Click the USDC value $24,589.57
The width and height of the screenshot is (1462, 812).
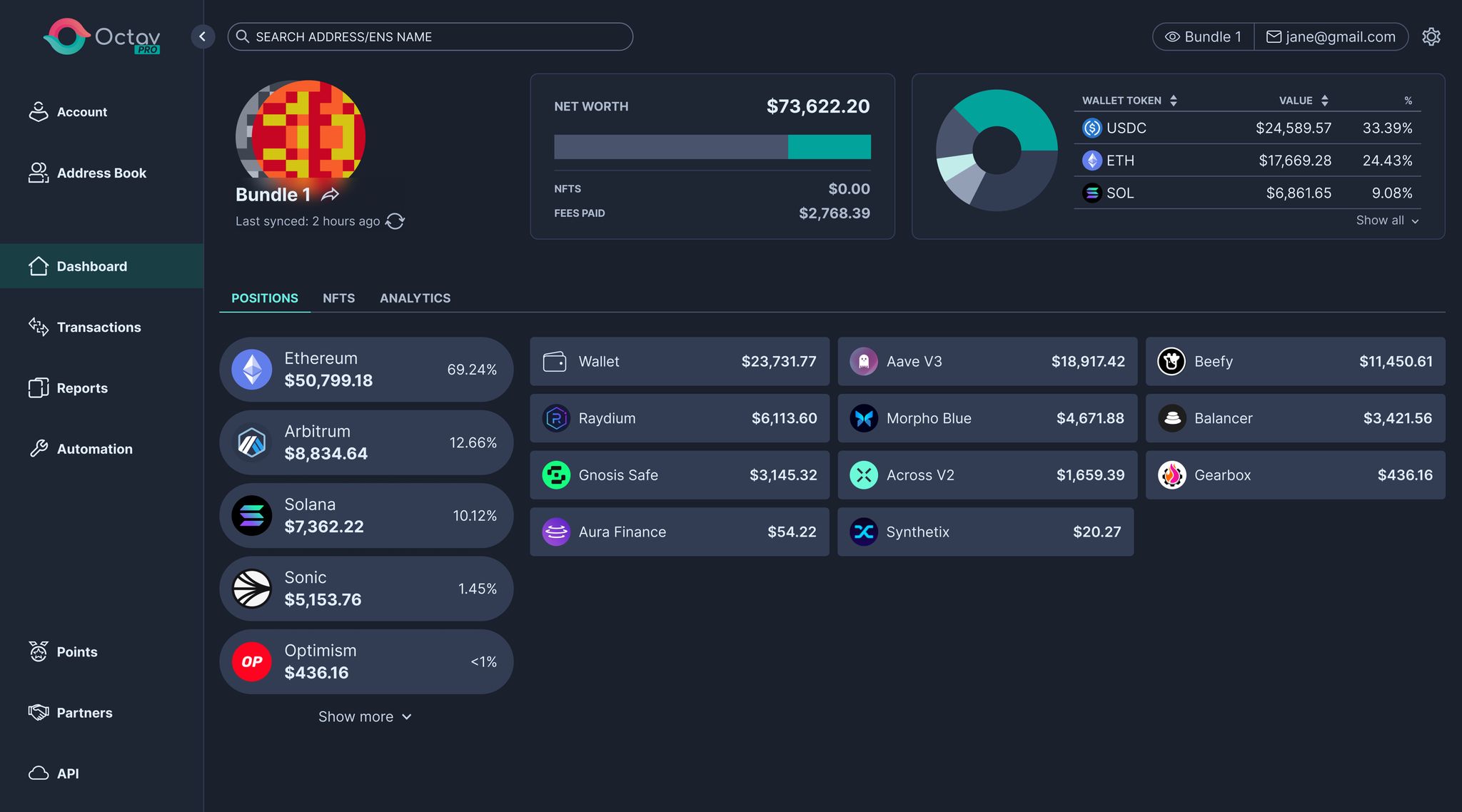coord(1294,128)
